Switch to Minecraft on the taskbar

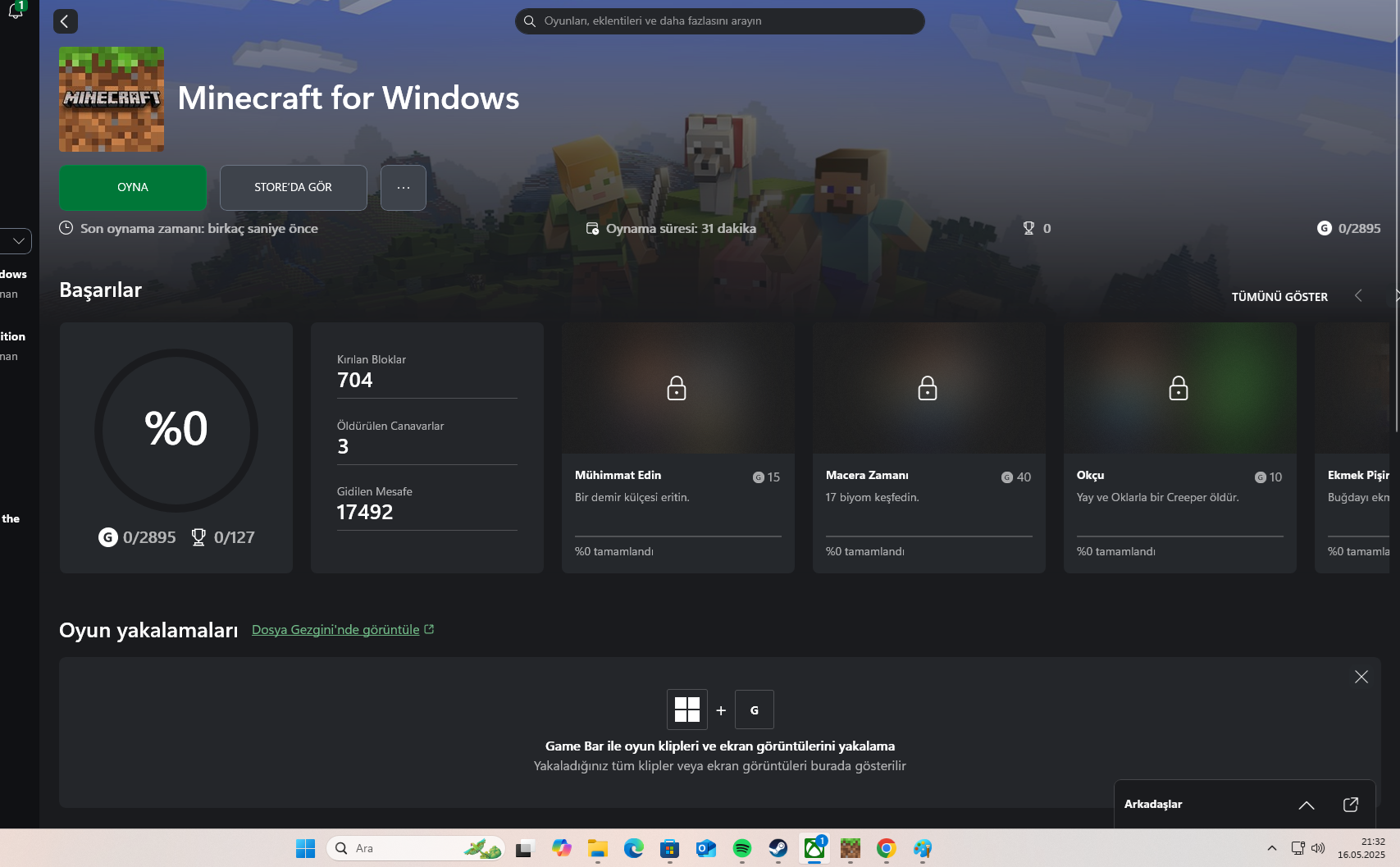point(850,848)
